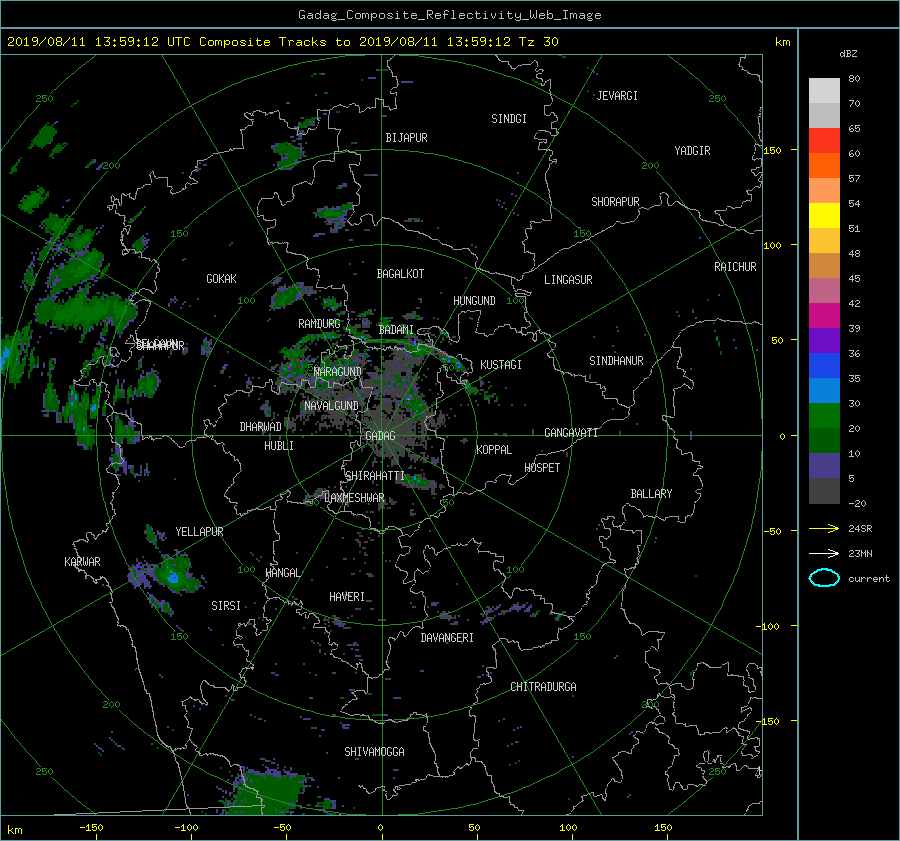Select the orange 60 dBZ color swatch
900x841 pixels.
(824, 165)
